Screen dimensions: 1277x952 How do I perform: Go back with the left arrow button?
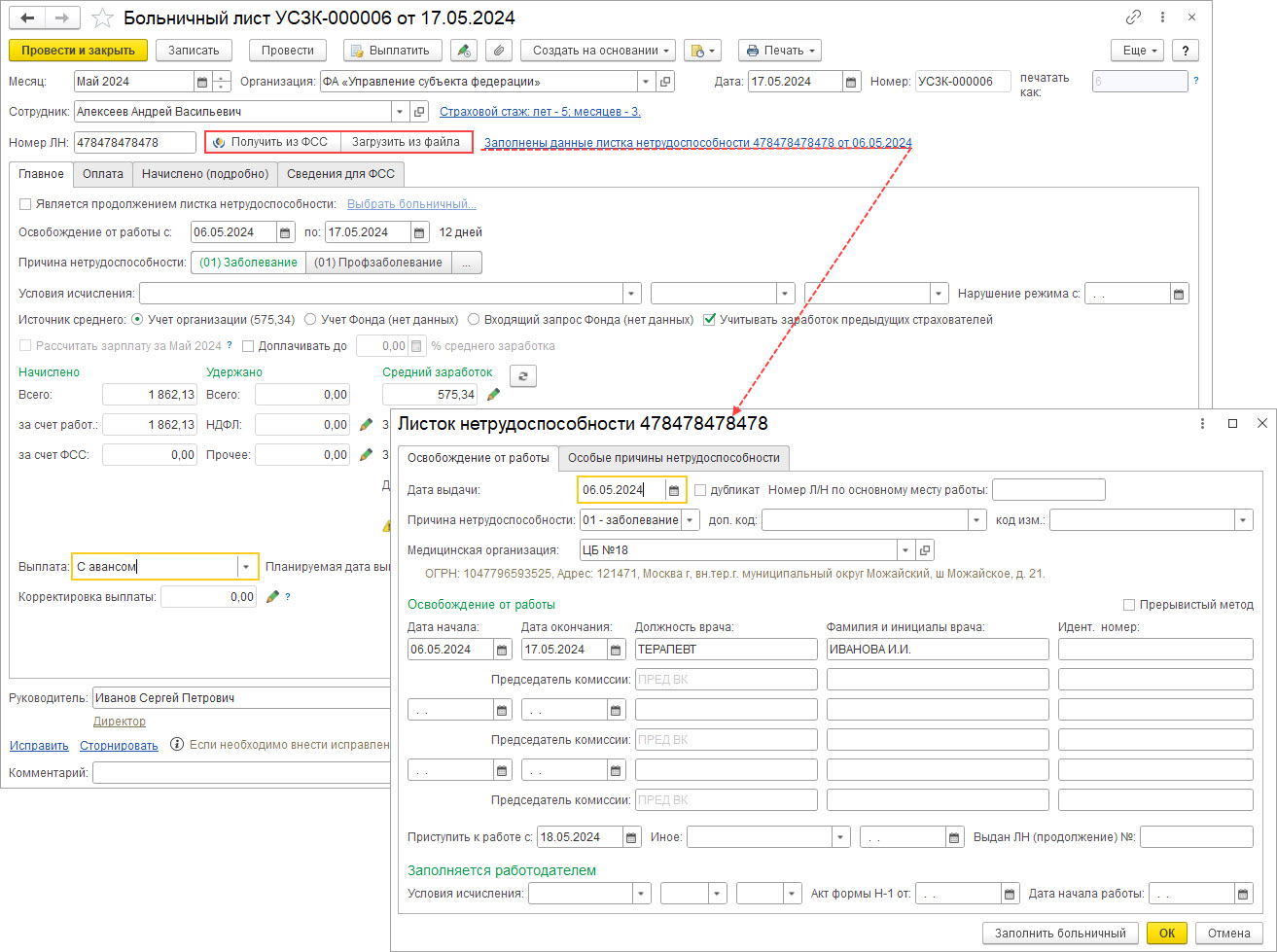pos(27,18)
